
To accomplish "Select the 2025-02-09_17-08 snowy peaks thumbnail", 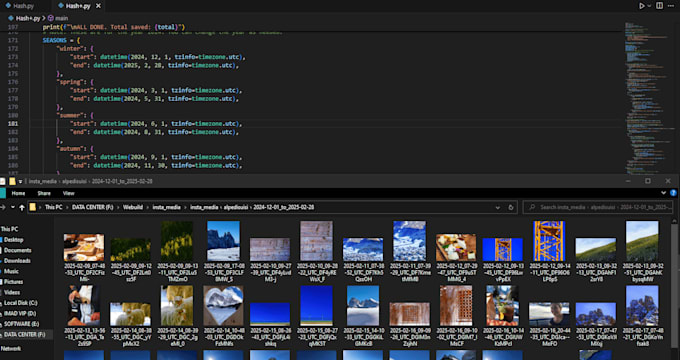I will click(223, 241).
